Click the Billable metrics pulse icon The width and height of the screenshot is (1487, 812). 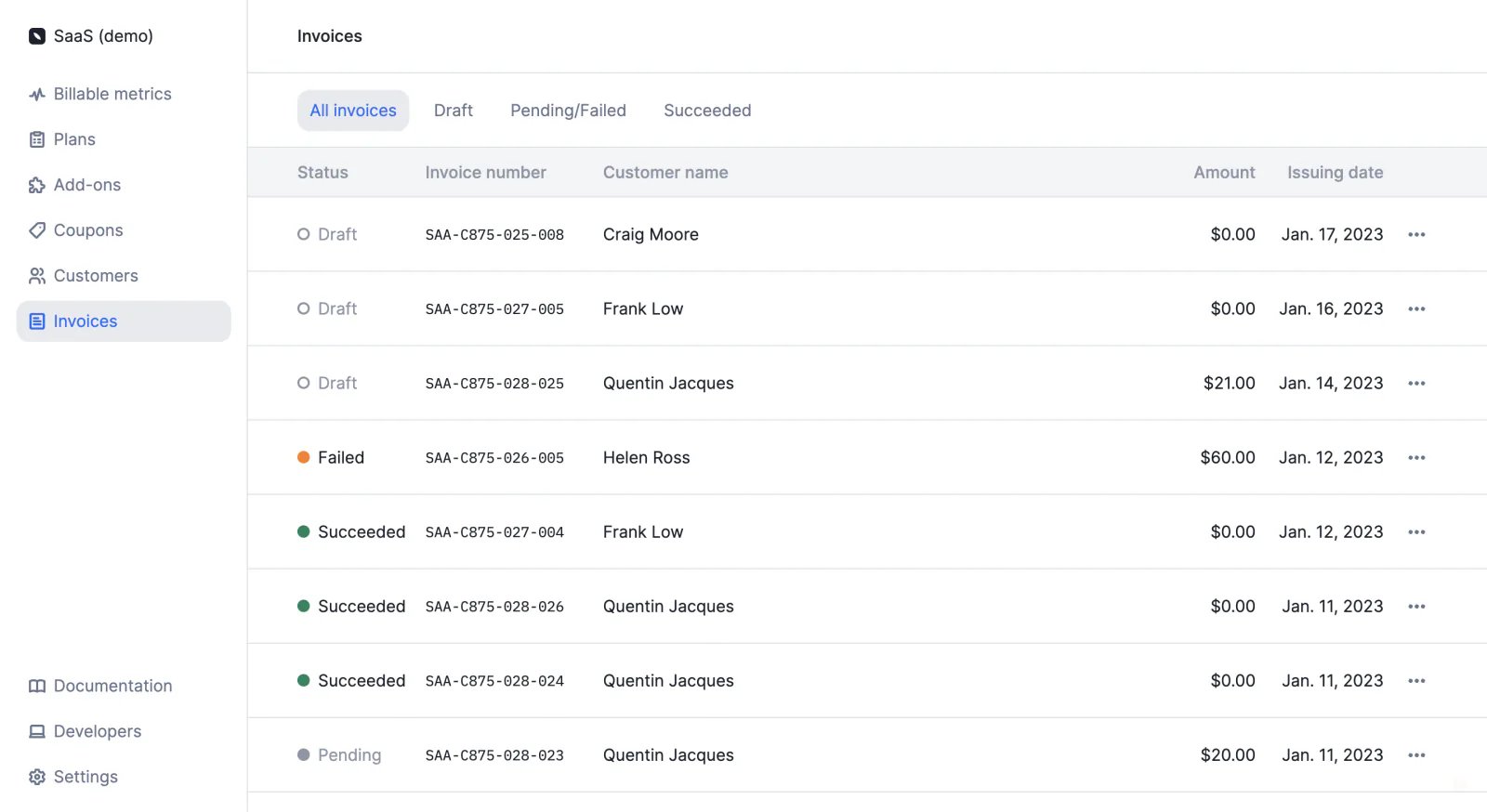[37, 94]
